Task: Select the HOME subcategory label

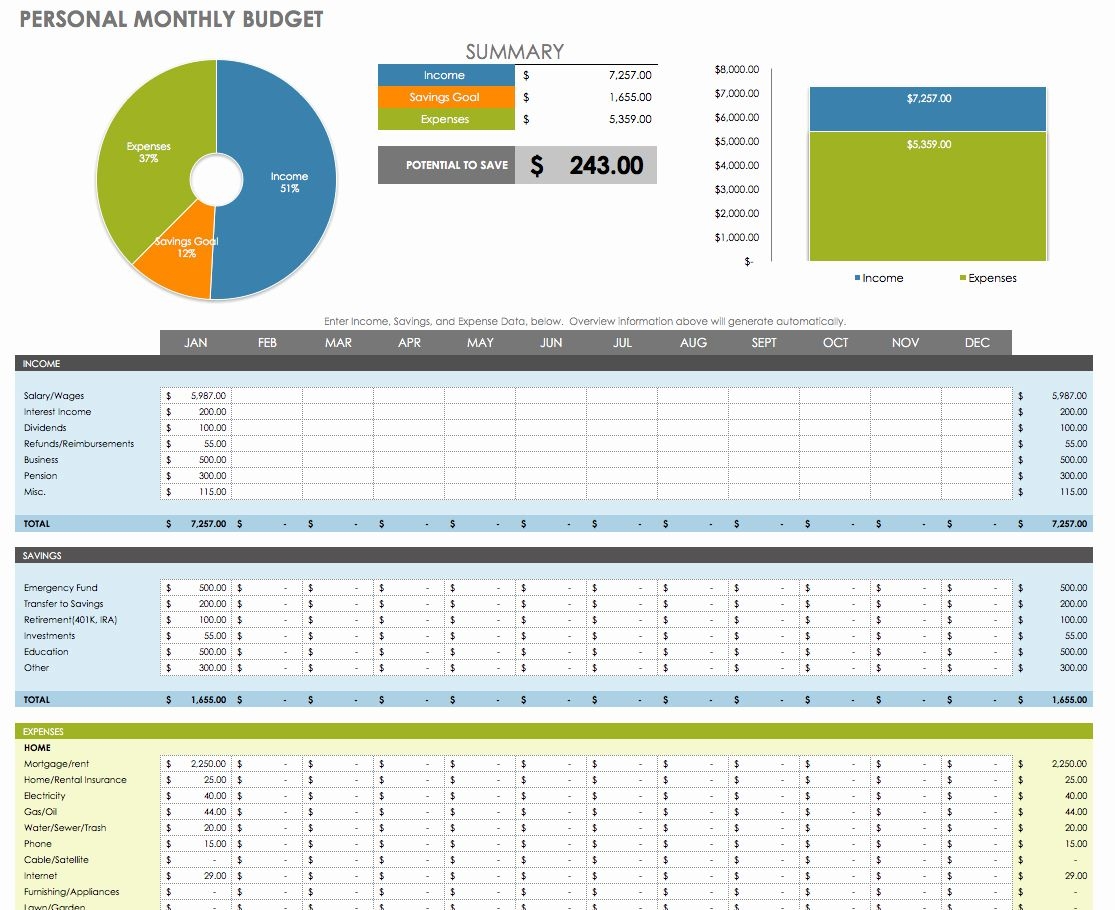Action: pos(37,748)
